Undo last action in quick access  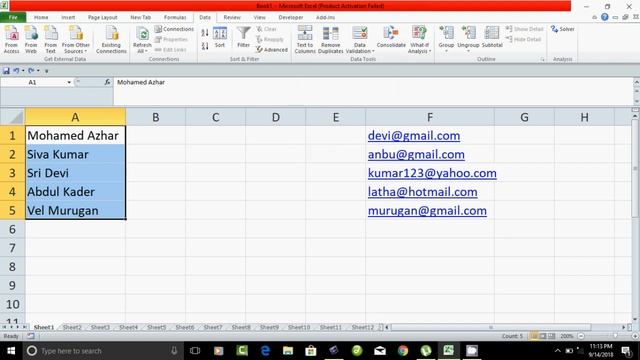tap(16, 71)
